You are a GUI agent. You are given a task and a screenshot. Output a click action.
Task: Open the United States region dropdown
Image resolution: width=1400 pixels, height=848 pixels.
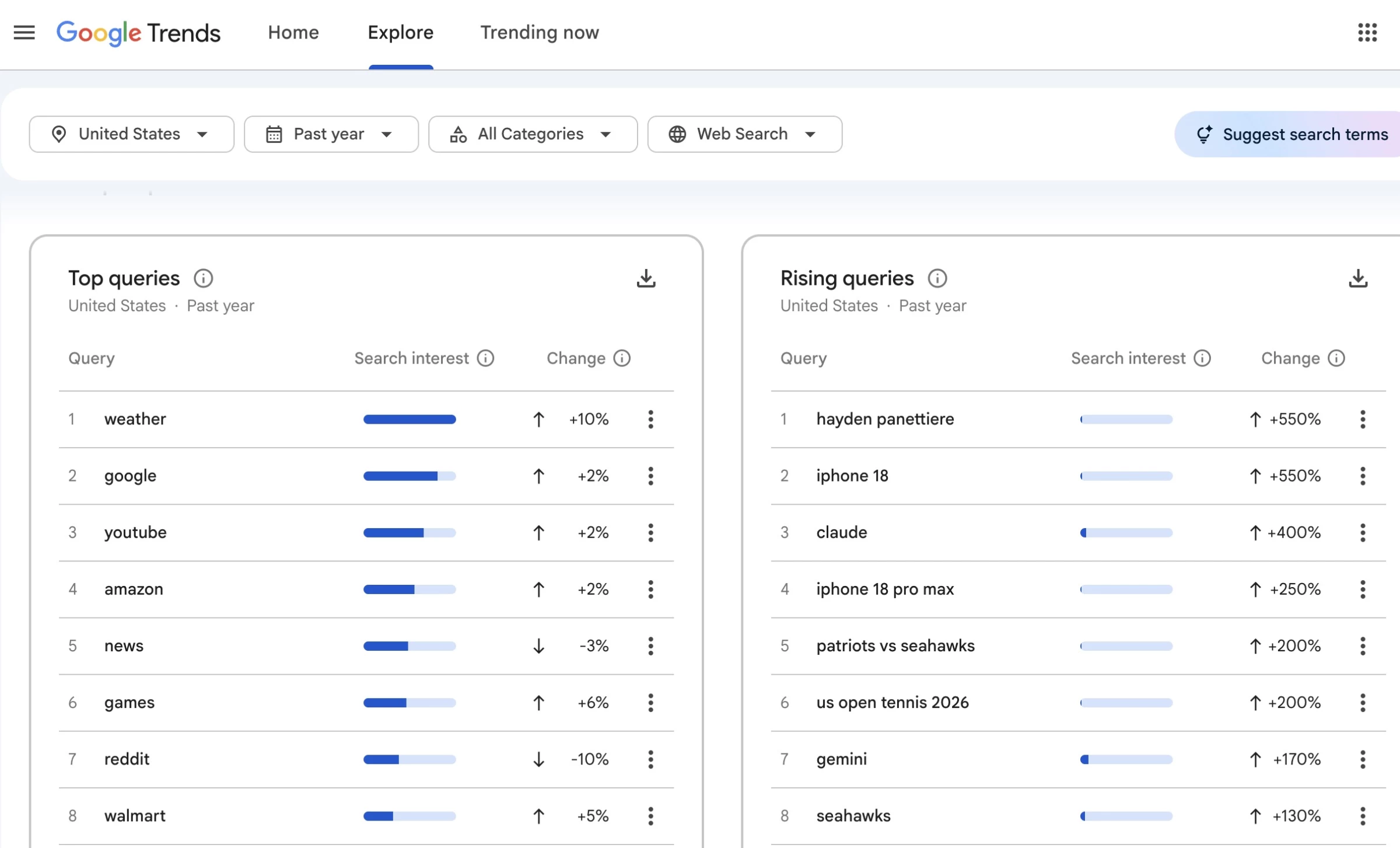132,134
